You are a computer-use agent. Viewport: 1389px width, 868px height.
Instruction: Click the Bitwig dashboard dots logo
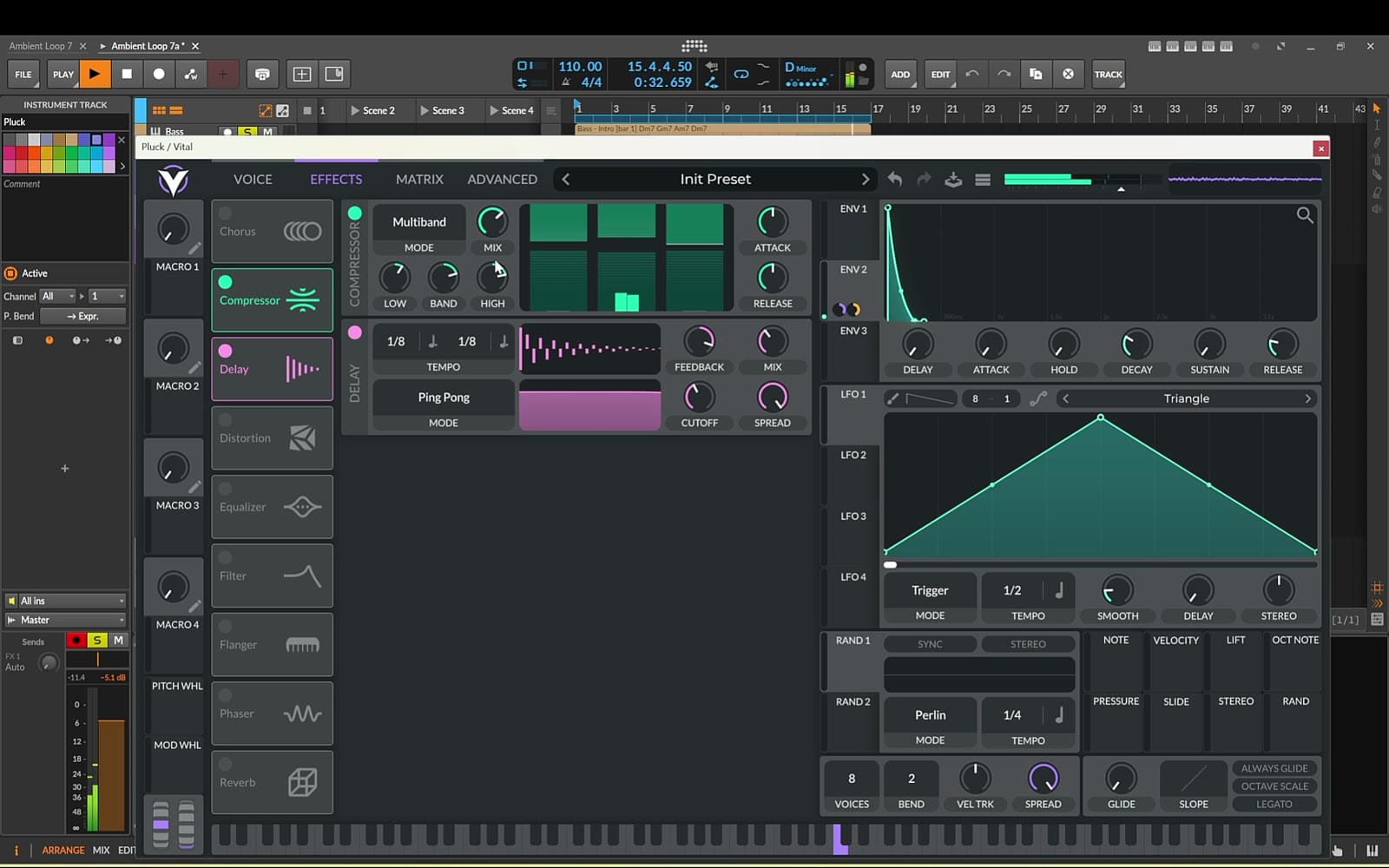click(694, 46)
